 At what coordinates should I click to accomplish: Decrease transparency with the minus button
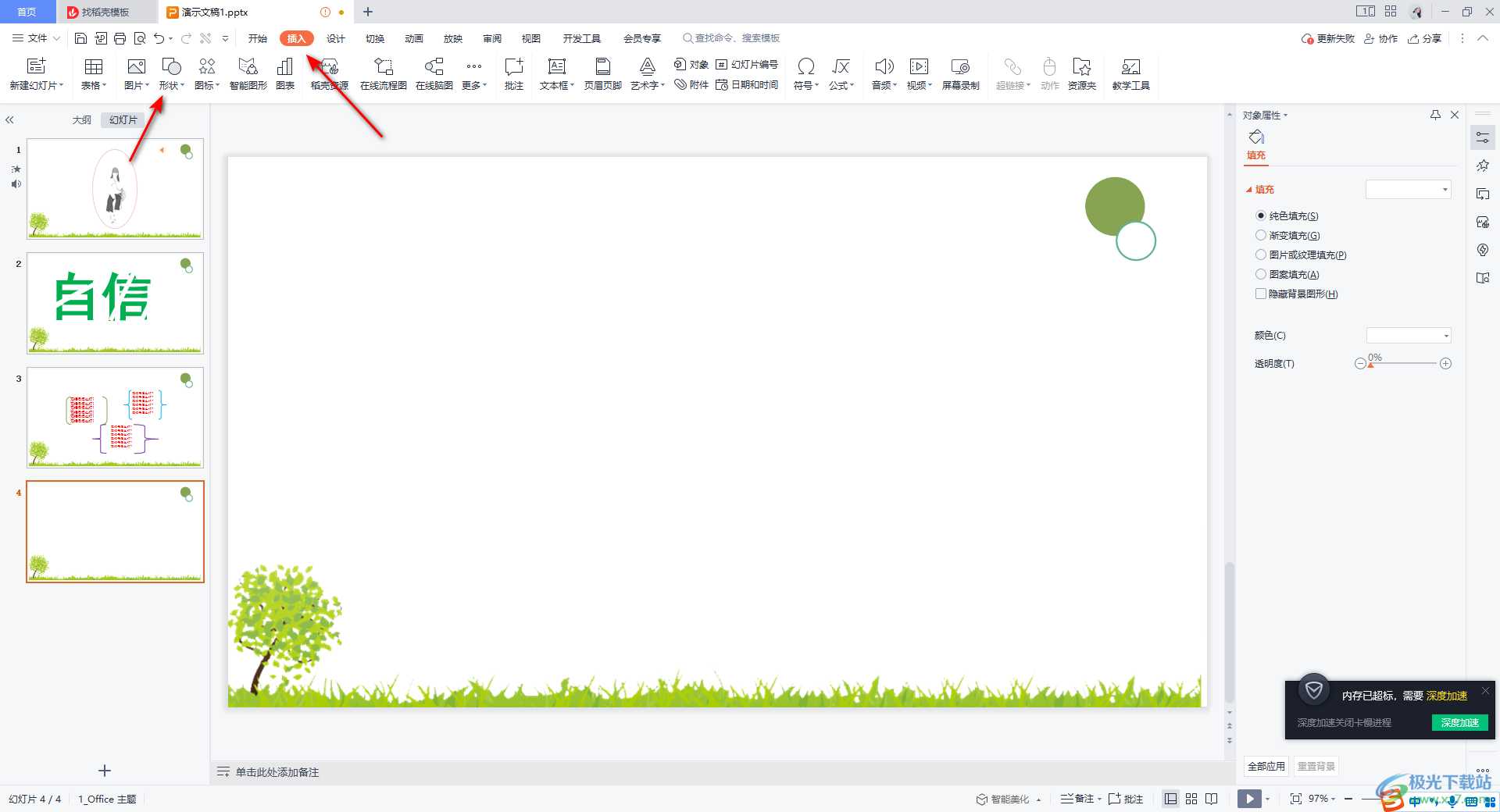click(x=1360, y=363)
